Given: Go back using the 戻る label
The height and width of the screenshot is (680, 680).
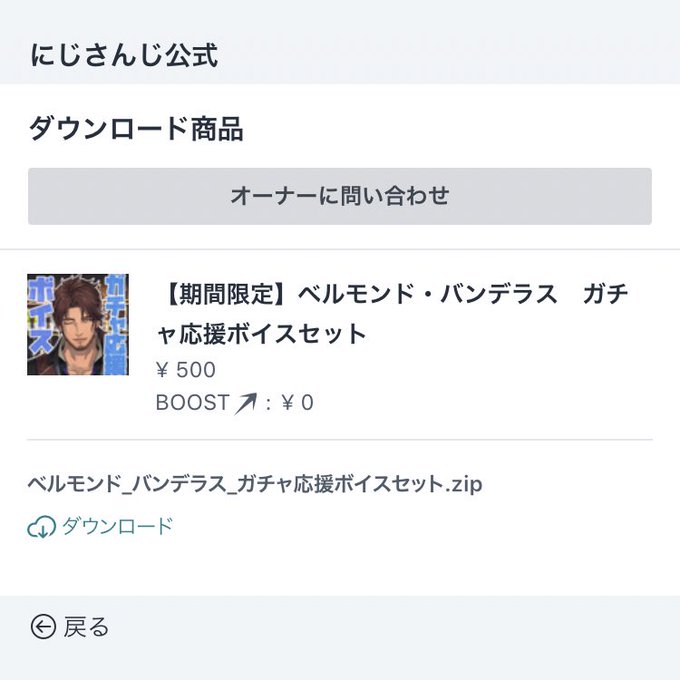Looking at the screenshot, I should [86, 627].
